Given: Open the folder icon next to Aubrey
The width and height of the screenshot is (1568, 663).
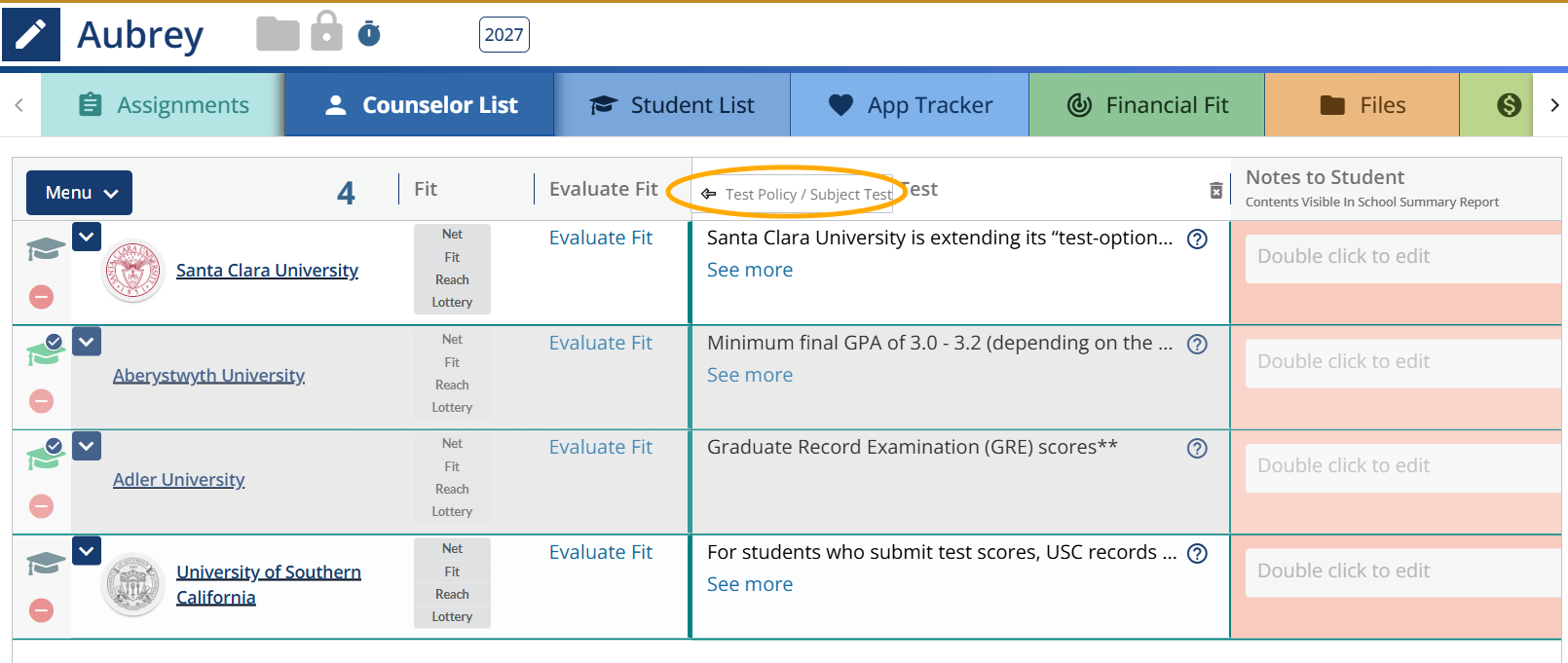Looking at the screenshot, I should click(278, 34).
